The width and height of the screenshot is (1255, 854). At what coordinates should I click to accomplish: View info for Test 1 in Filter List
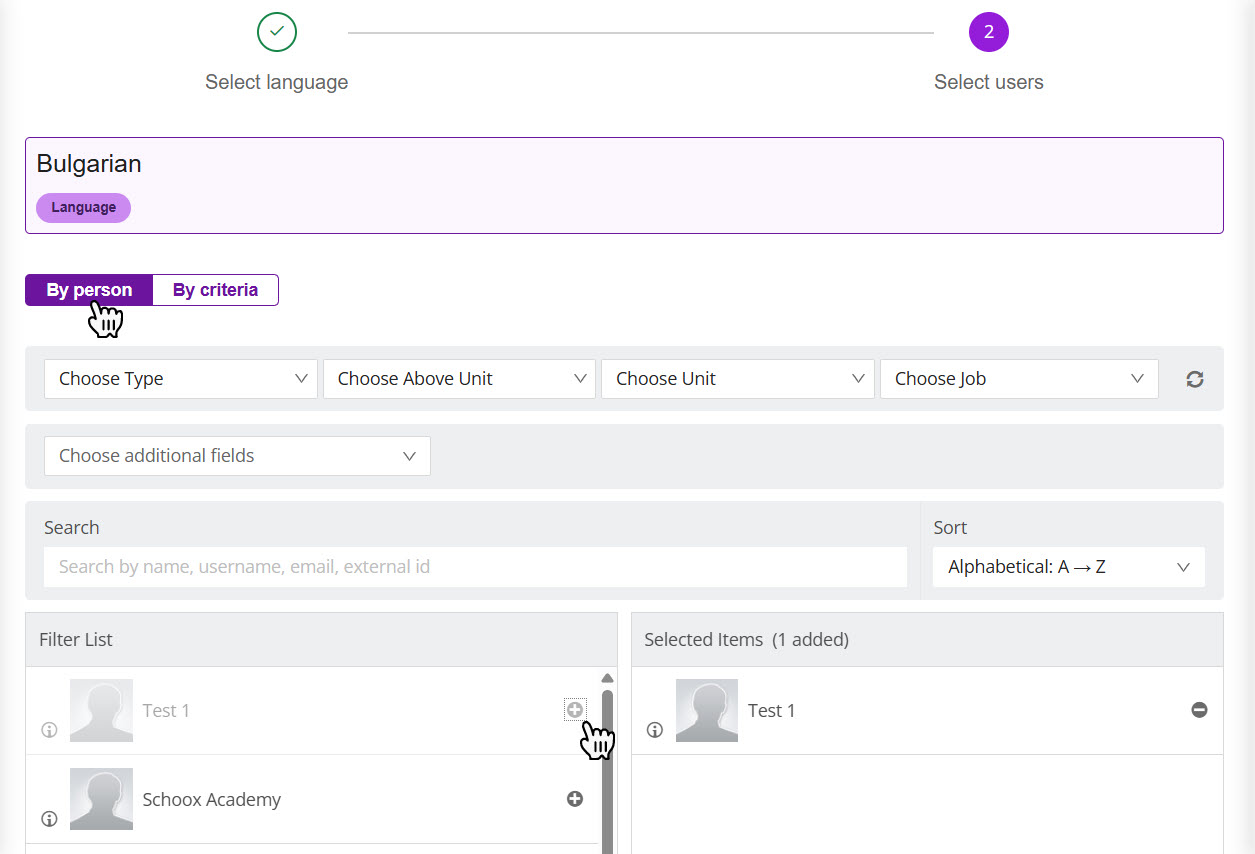pyautogui.click(x=49, y=730)
